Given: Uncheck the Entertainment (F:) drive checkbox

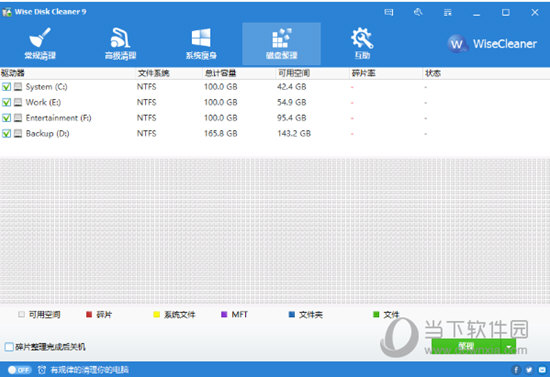Looking at the screenshot, I should click(x=6, y=118).
